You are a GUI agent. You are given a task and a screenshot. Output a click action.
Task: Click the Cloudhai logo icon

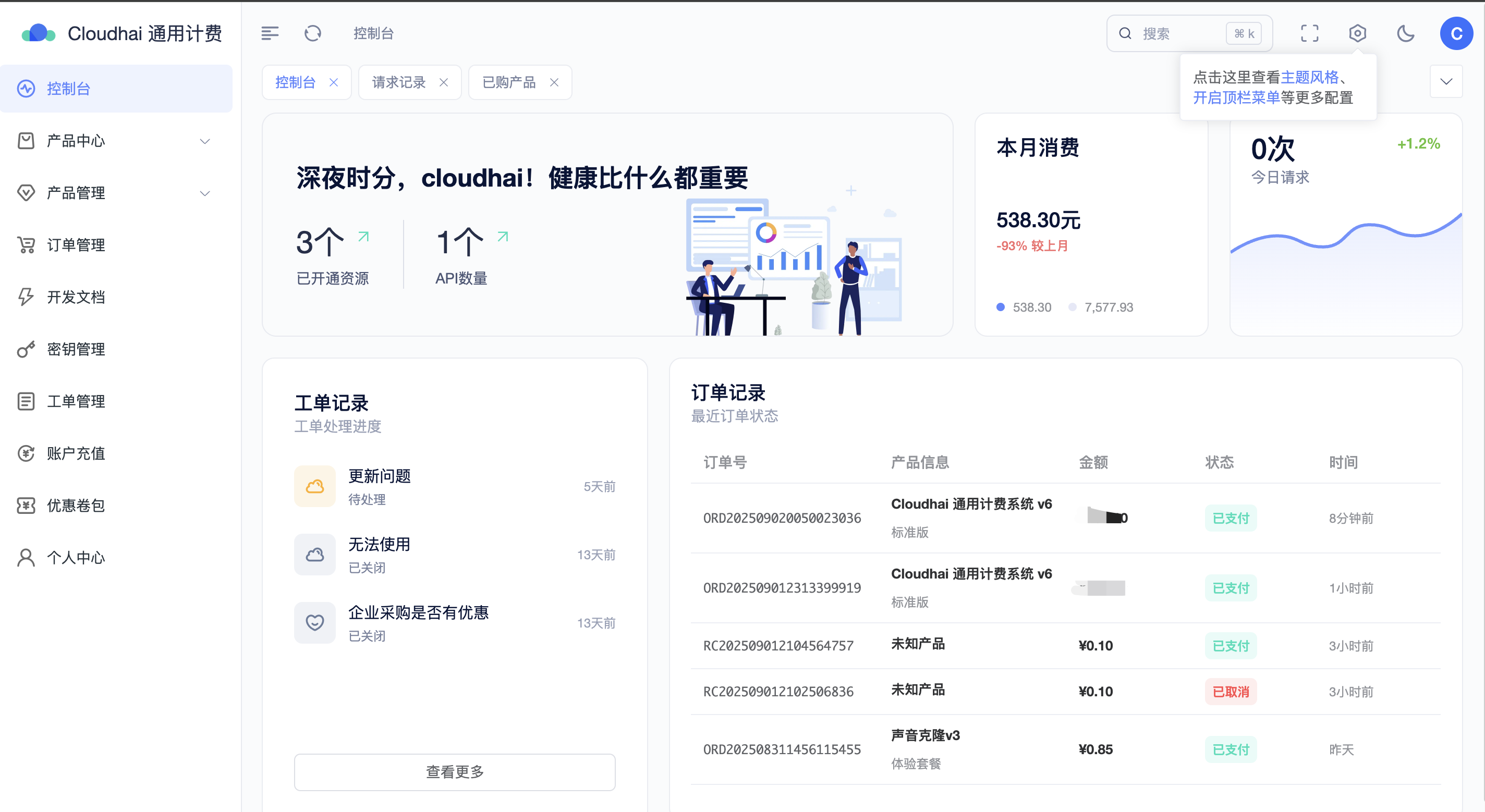click(x=38, y=33)
